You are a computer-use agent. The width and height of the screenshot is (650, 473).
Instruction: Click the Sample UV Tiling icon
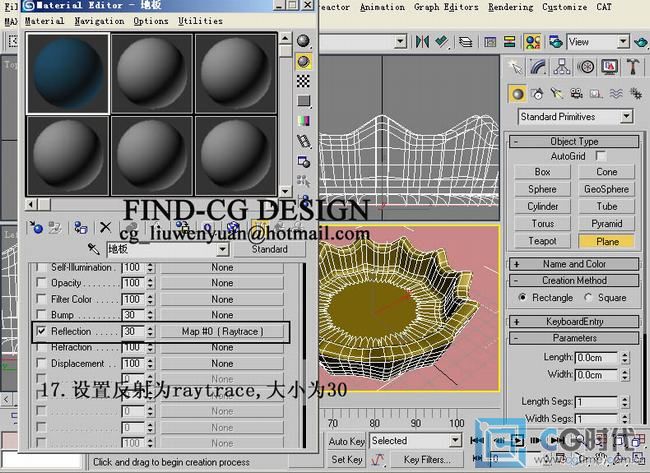[303, 101]
